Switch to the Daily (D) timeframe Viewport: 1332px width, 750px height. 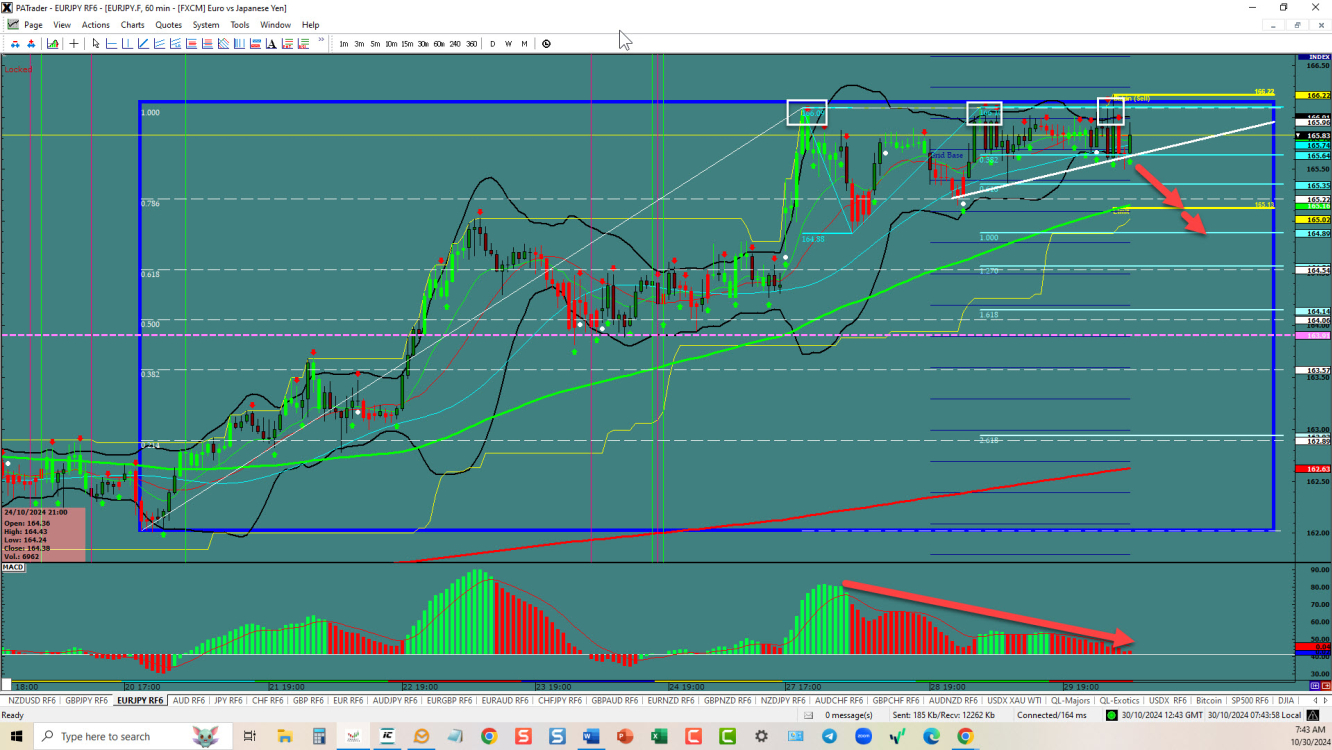pos(493,43)
